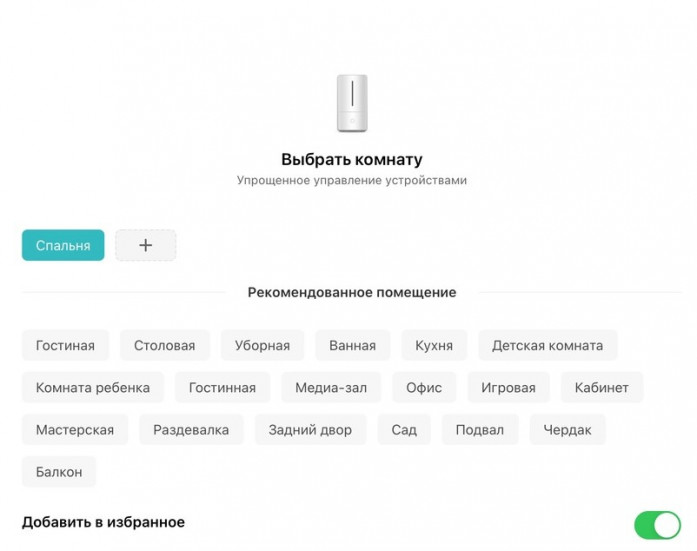The image size is (697, 551).
Task: Choose the Детская комната chip
Action: 547,346
